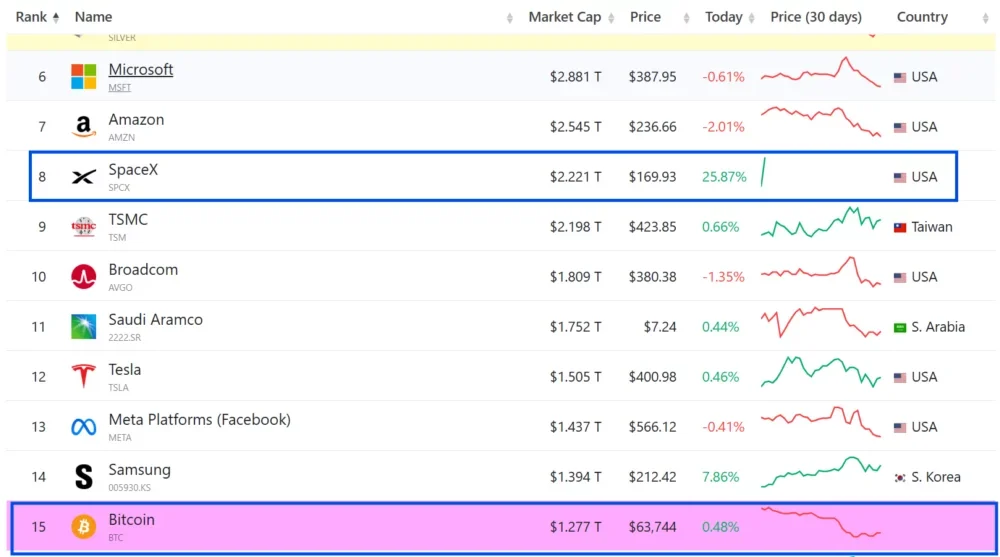Screen dimensions: 1000x557
Task: Click the TSMC logo icon
Action: (x=84, y=227)
